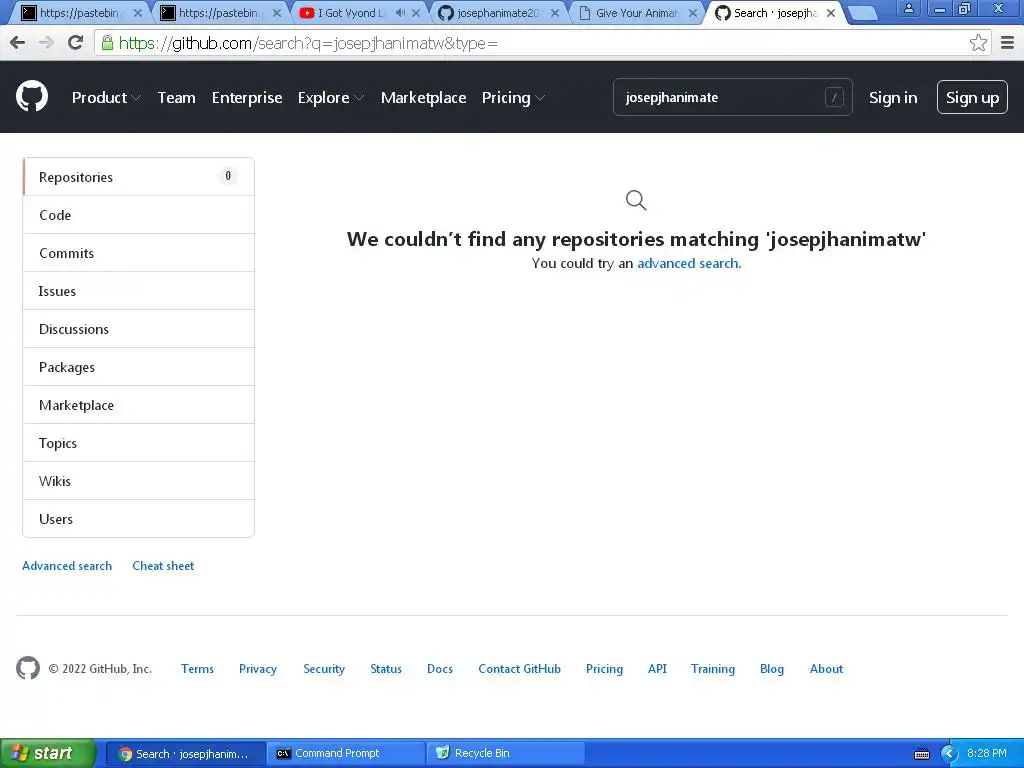The height and width of the screenshot is (768, 1024).
Task: Expand the Pricing dropdown in header
Action: [513, 97]
